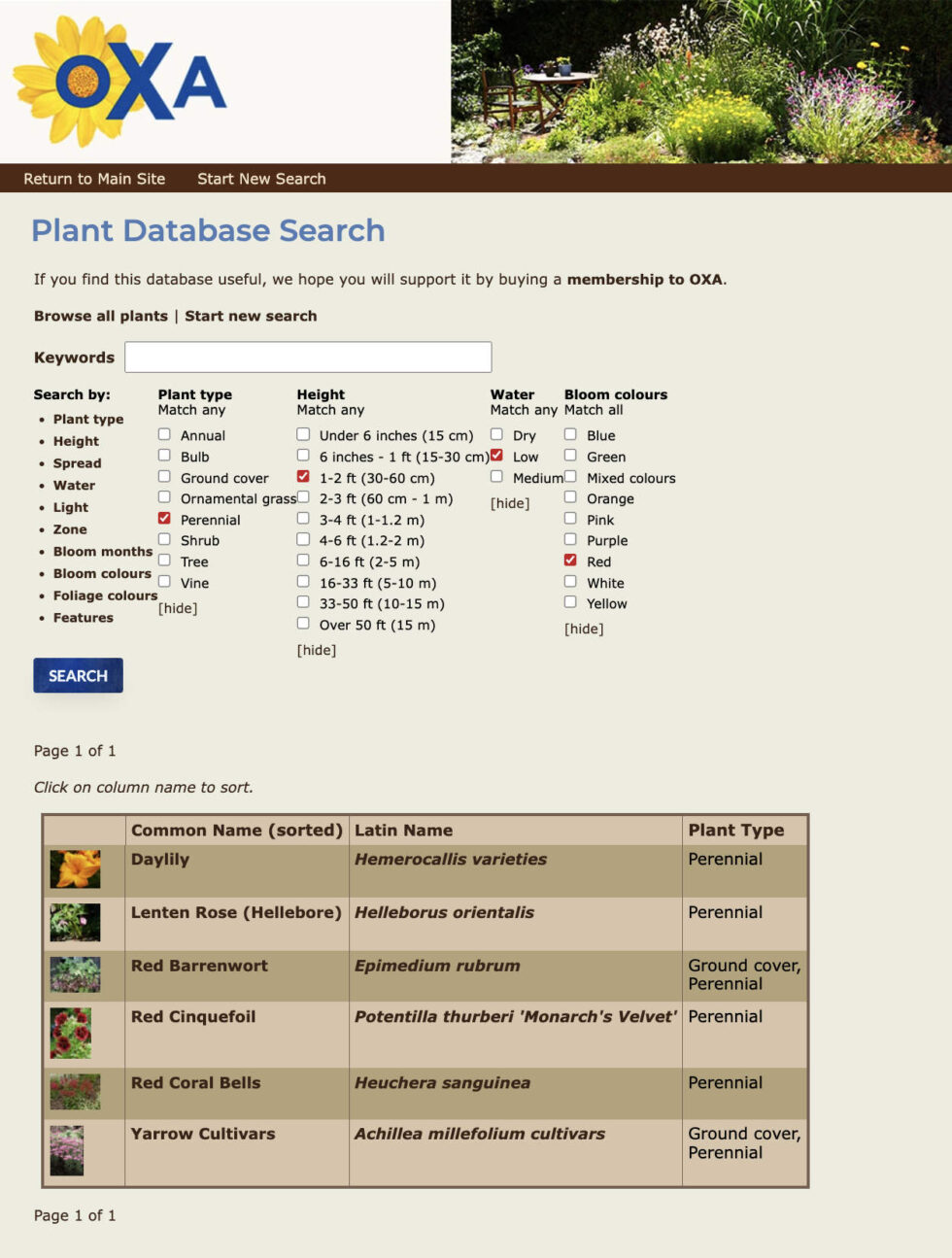Sort results by Latin Name column
The height and width of the screenshot is (1258, 952).
(404, 830)
